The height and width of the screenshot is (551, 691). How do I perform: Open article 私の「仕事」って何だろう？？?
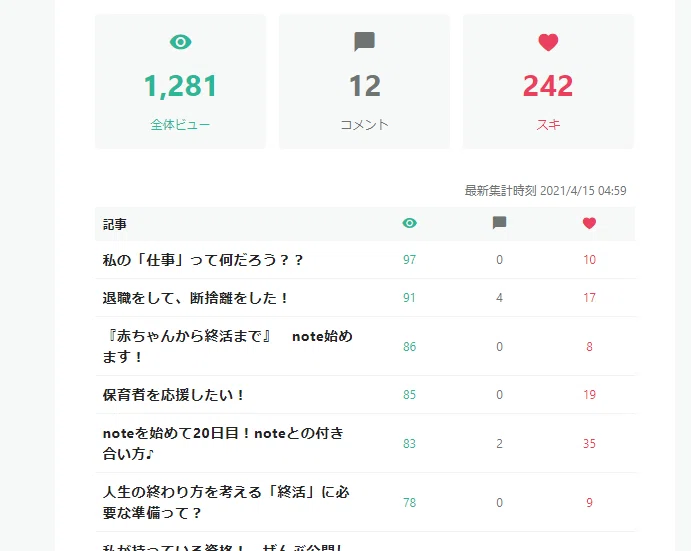tap(203, 260)
